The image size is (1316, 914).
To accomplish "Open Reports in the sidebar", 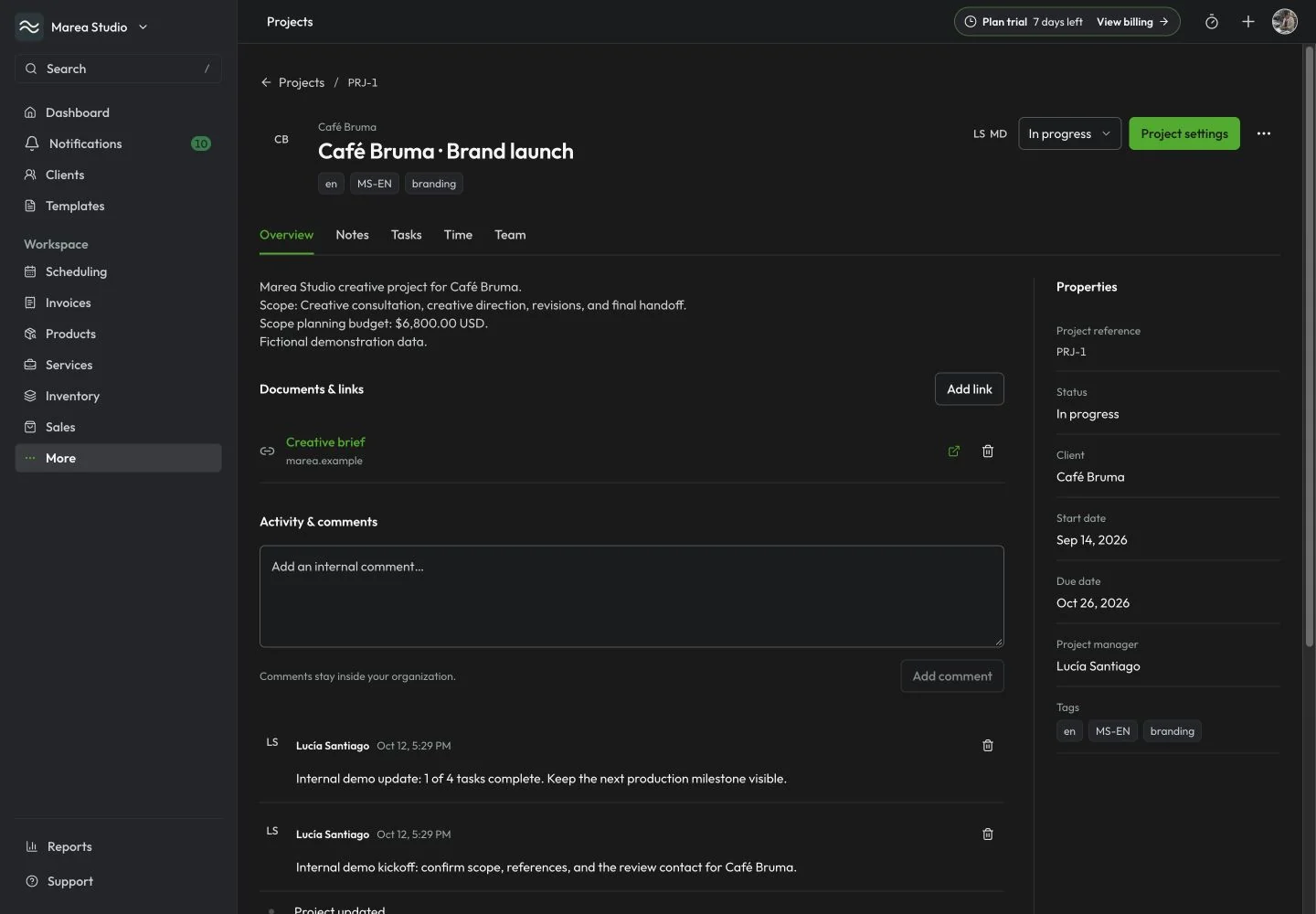I will (119, 846).
